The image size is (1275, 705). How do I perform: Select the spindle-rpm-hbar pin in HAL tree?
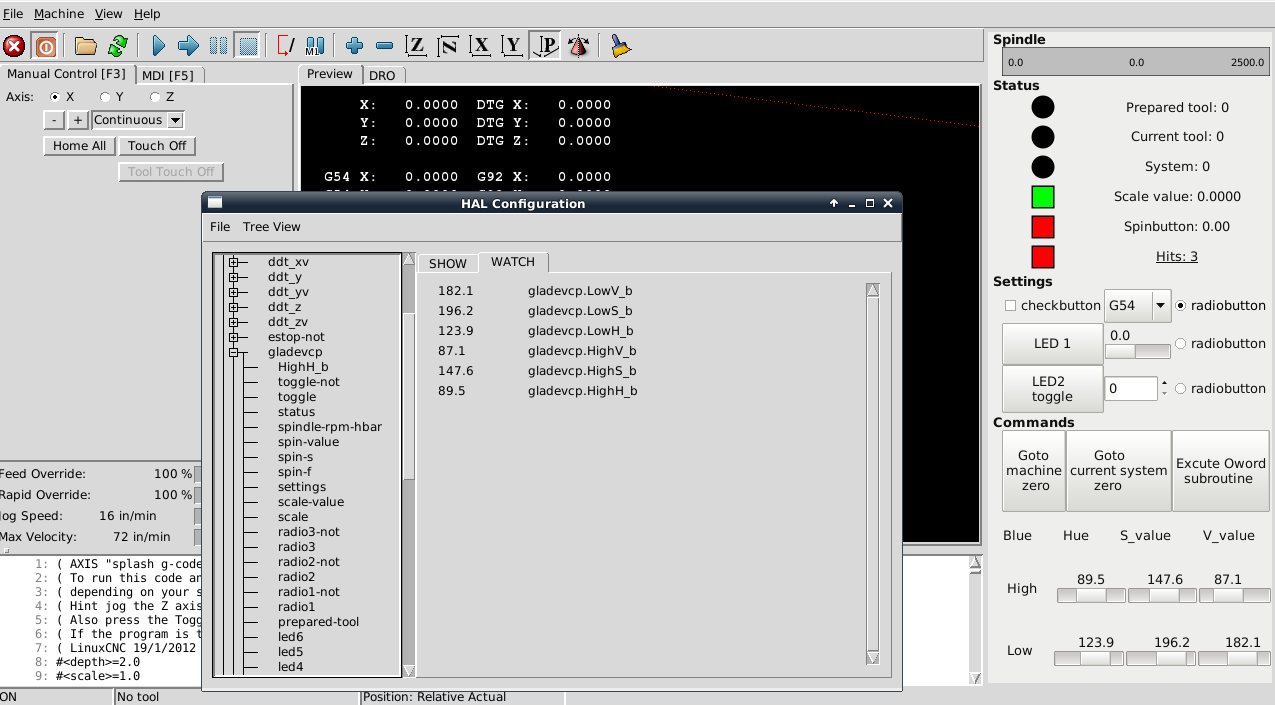tap(330, 427)
